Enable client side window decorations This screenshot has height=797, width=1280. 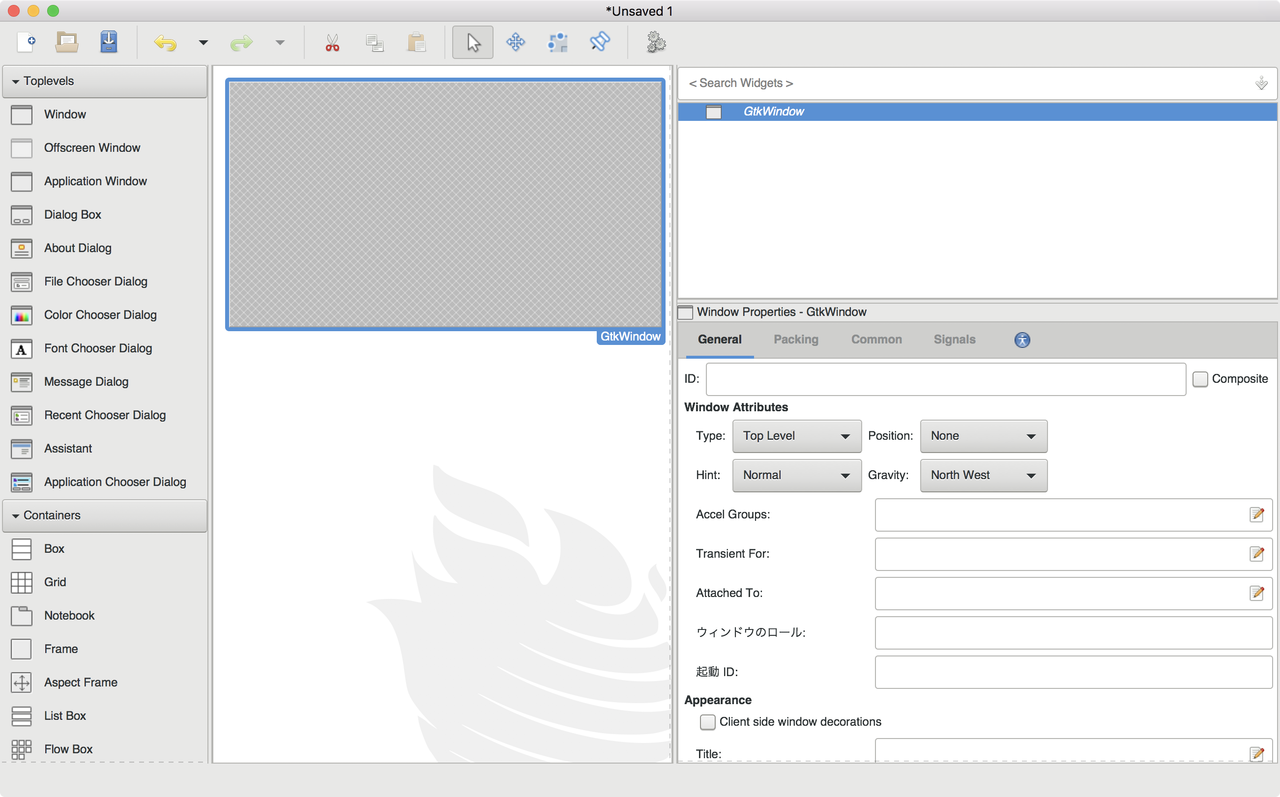[x=707, y=721]
